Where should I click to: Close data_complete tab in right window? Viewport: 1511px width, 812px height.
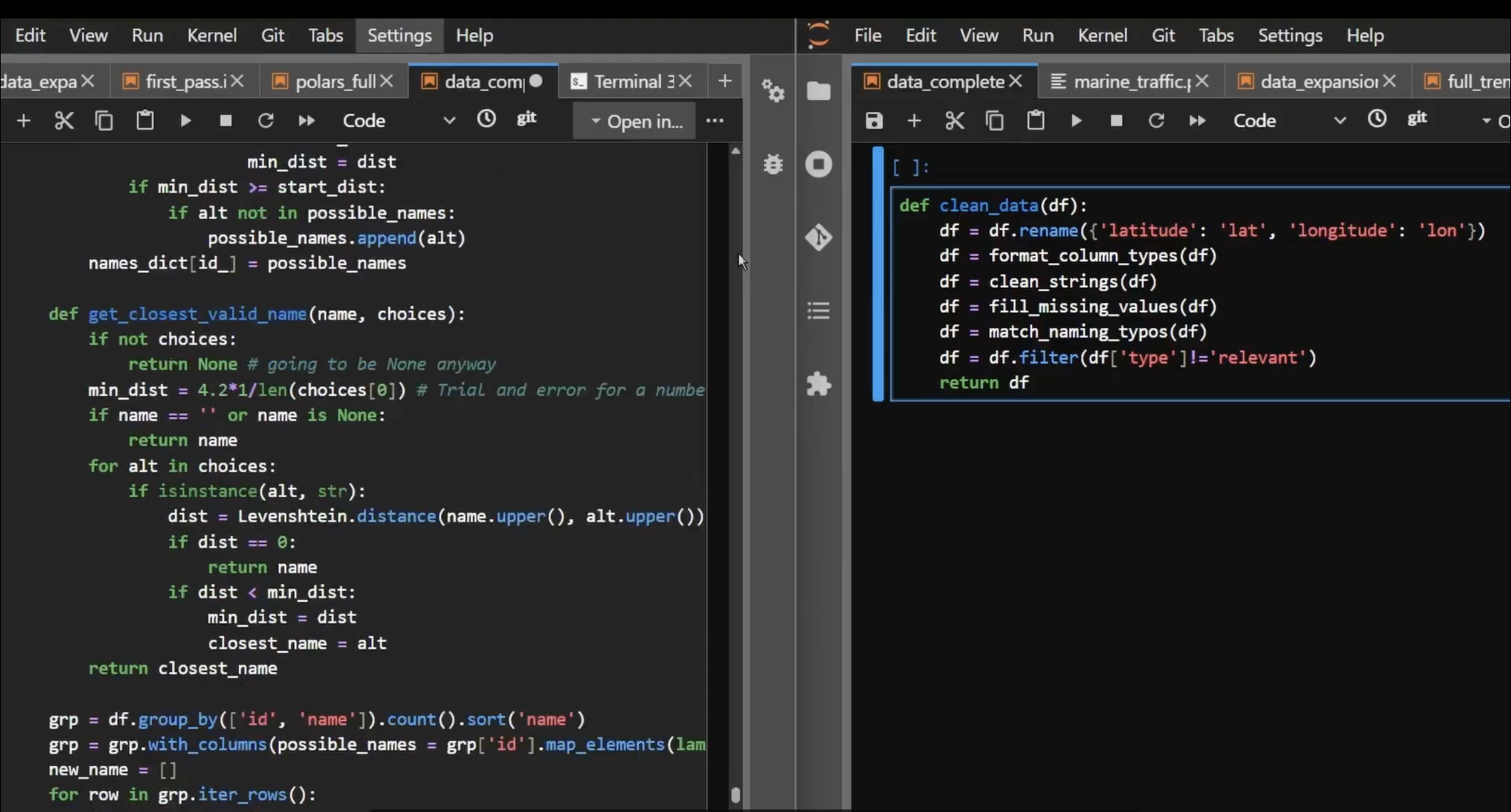(x=1016, y=81)
